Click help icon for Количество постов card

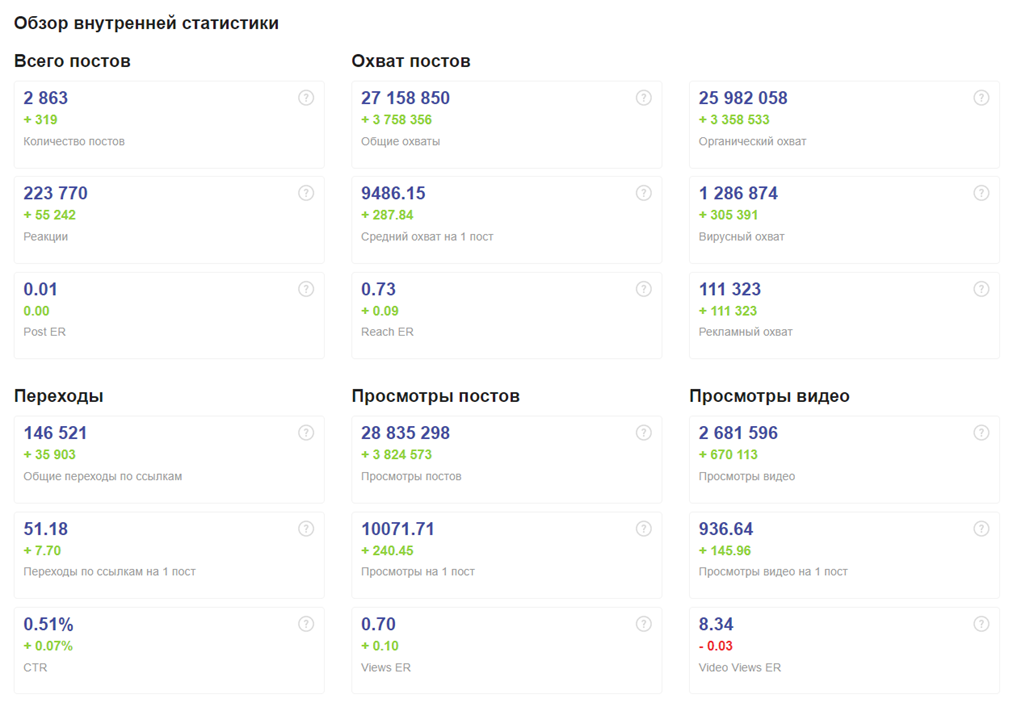coord(306,98)
